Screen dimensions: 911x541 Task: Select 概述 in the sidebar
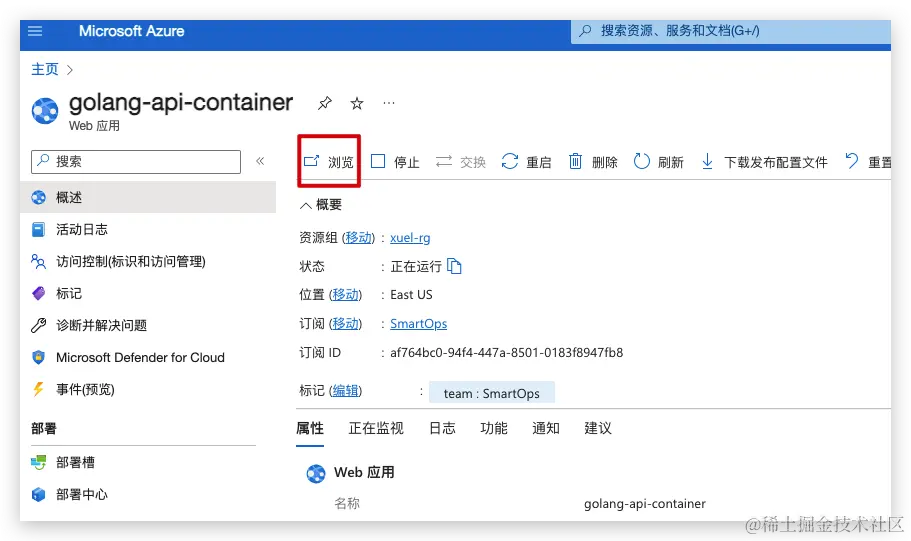point(148,197)
